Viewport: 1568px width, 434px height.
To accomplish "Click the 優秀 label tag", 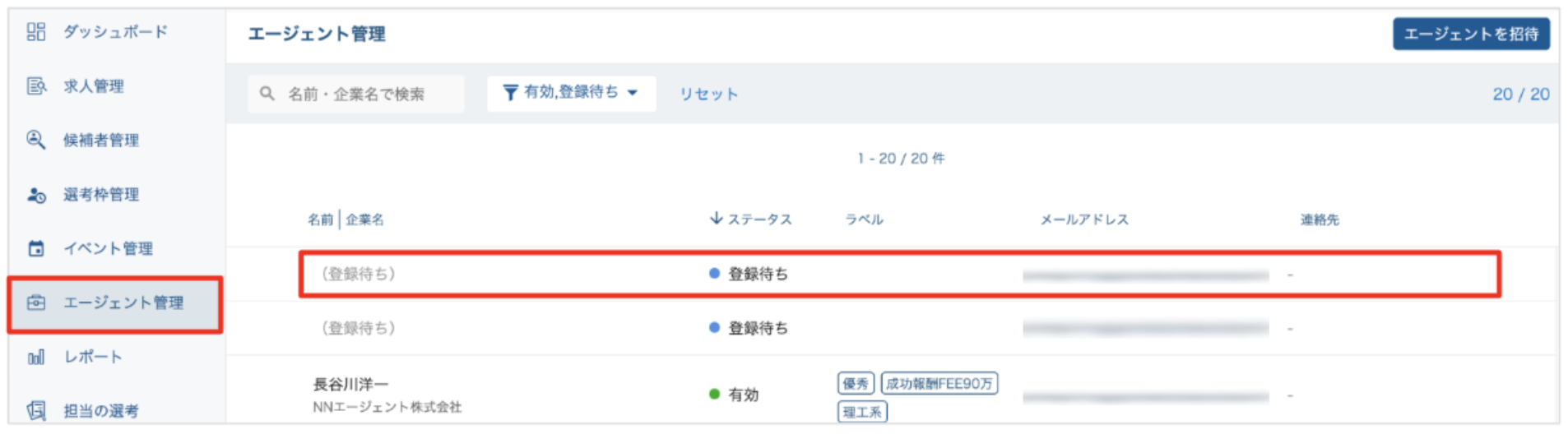I will pos(856,384).
